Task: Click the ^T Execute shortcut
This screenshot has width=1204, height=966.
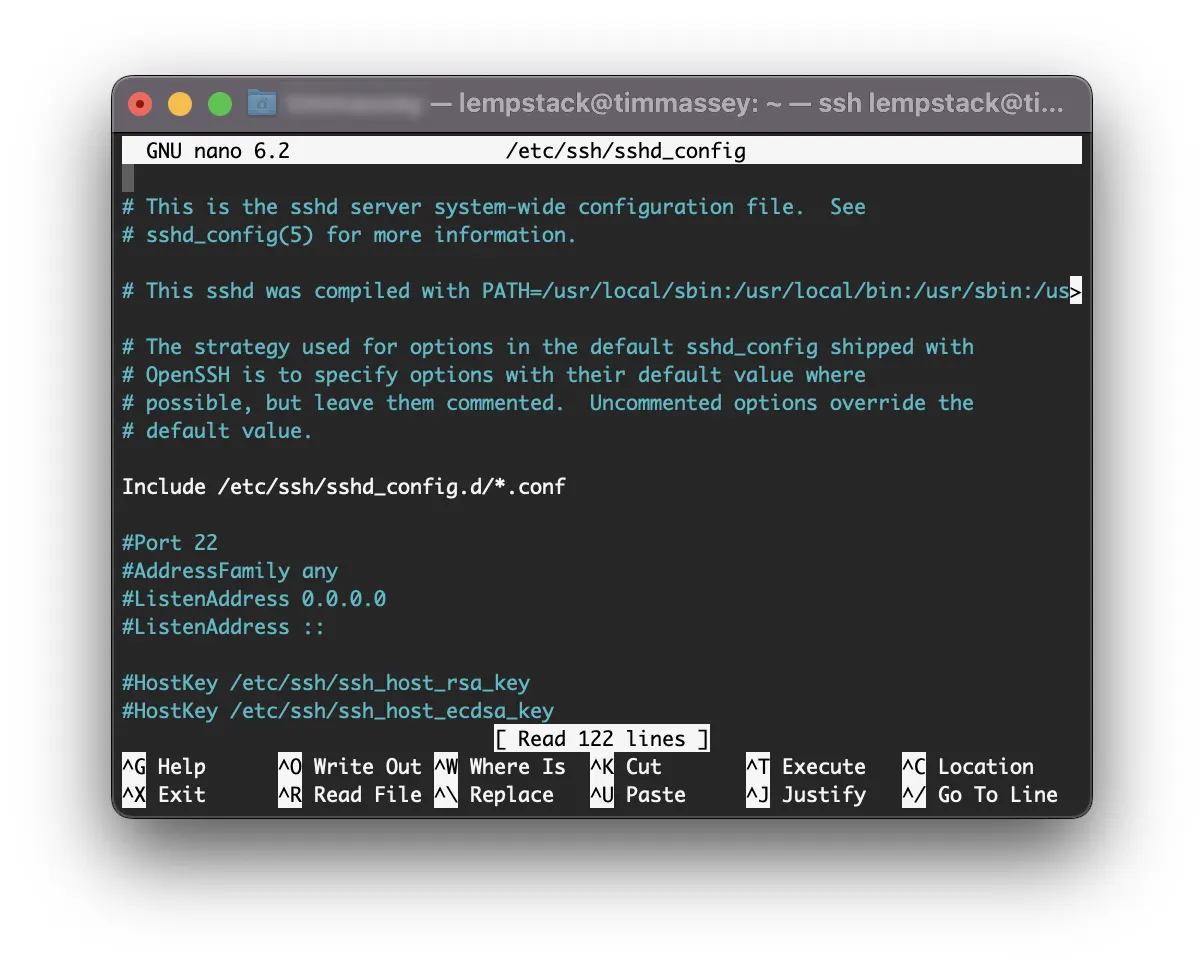Action: click(806, 767)
